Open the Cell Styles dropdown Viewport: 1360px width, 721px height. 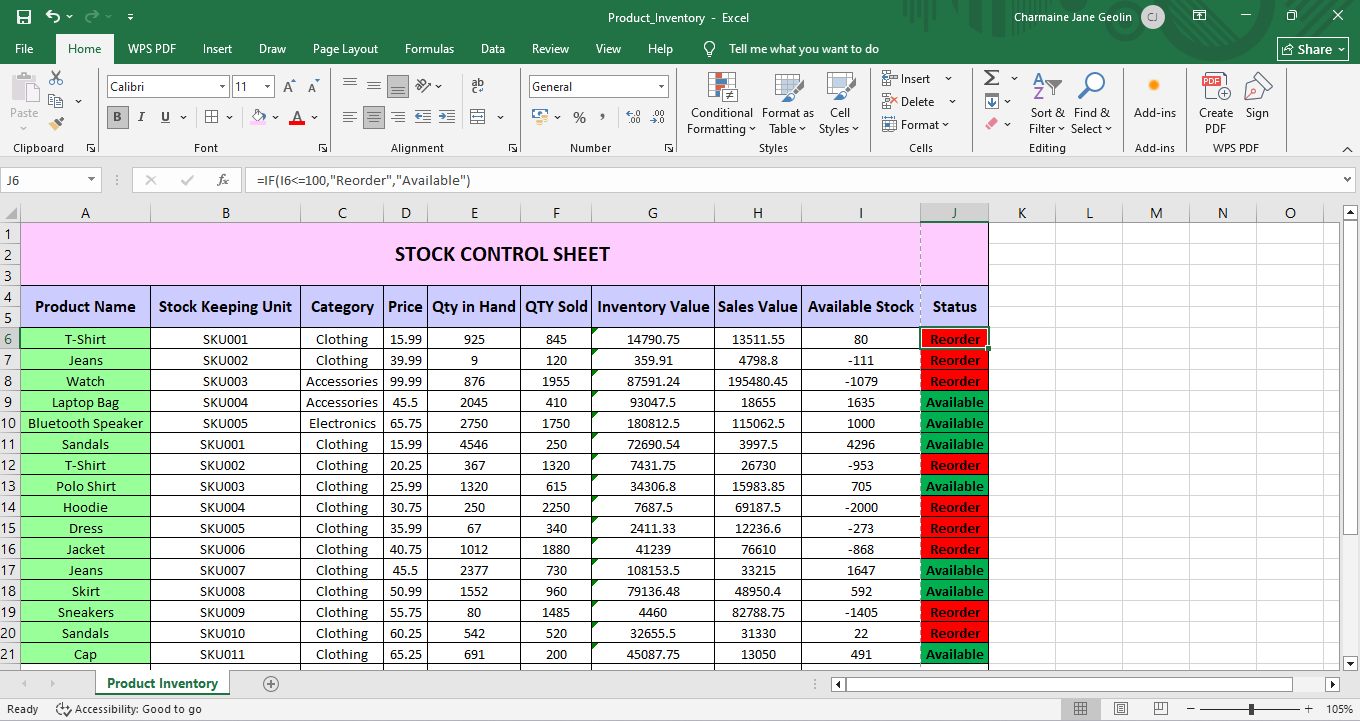(839, 103)
